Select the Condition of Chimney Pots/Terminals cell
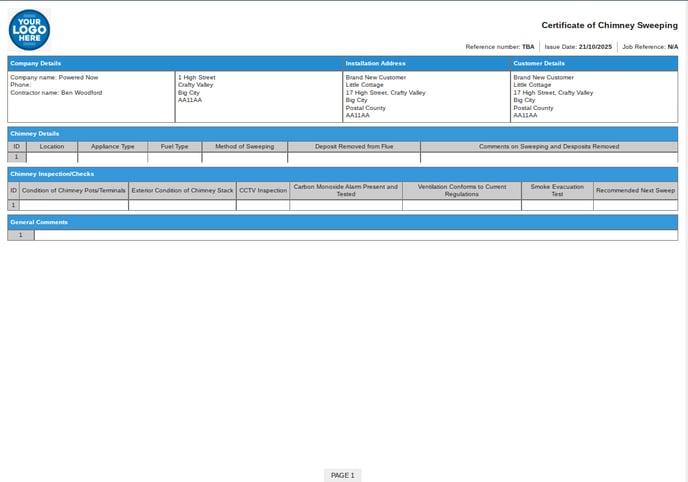The image size is (688, 482). click(73, 205)
